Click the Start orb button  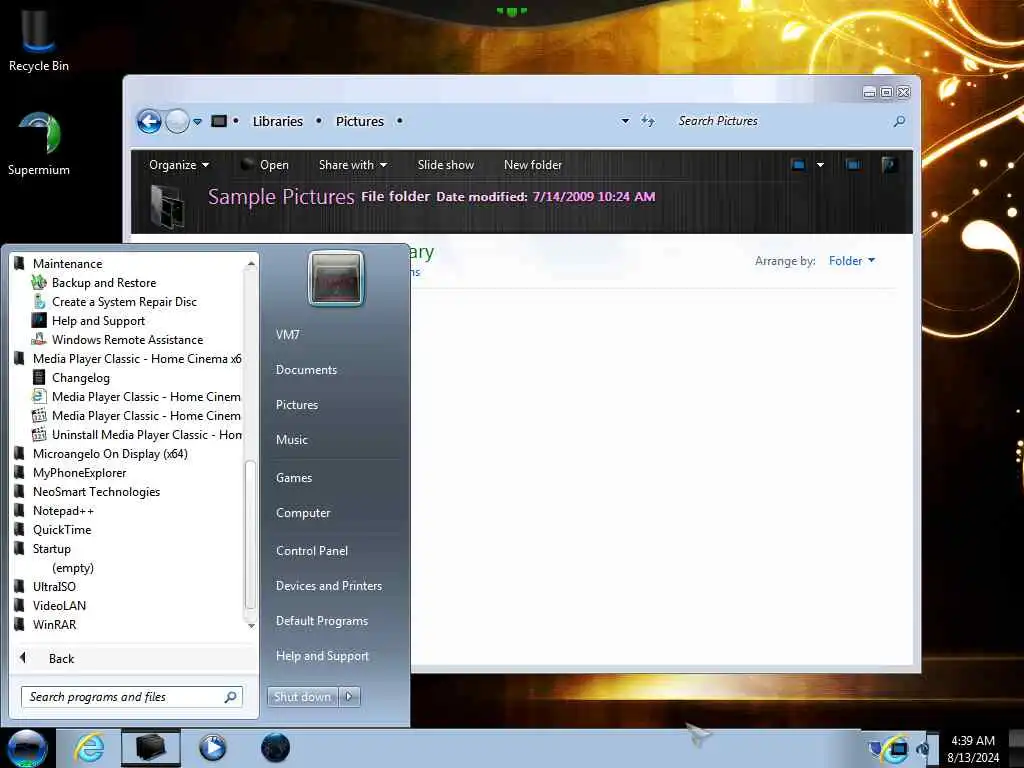(x=27, y=748)
